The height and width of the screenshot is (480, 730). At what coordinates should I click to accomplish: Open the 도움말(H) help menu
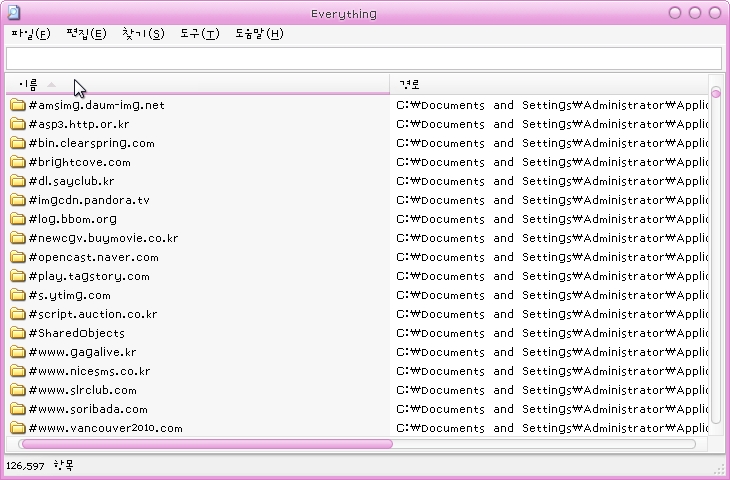(x=259, y=34)
